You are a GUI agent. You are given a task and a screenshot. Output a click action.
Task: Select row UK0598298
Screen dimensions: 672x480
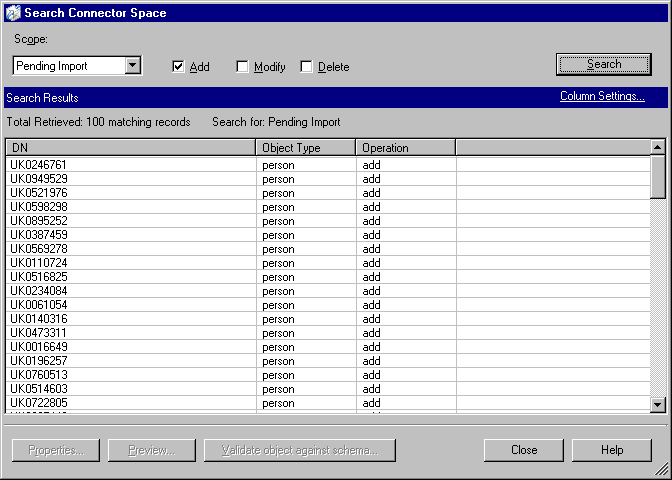328,207
